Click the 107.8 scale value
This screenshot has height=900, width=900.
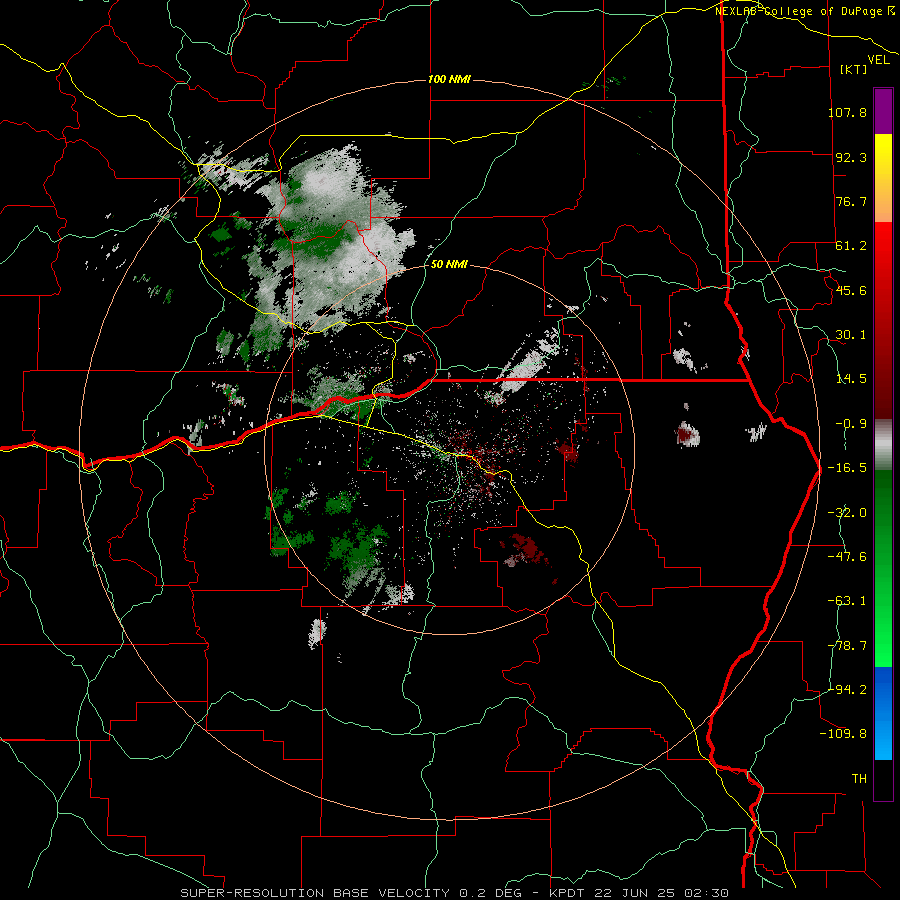847,112
